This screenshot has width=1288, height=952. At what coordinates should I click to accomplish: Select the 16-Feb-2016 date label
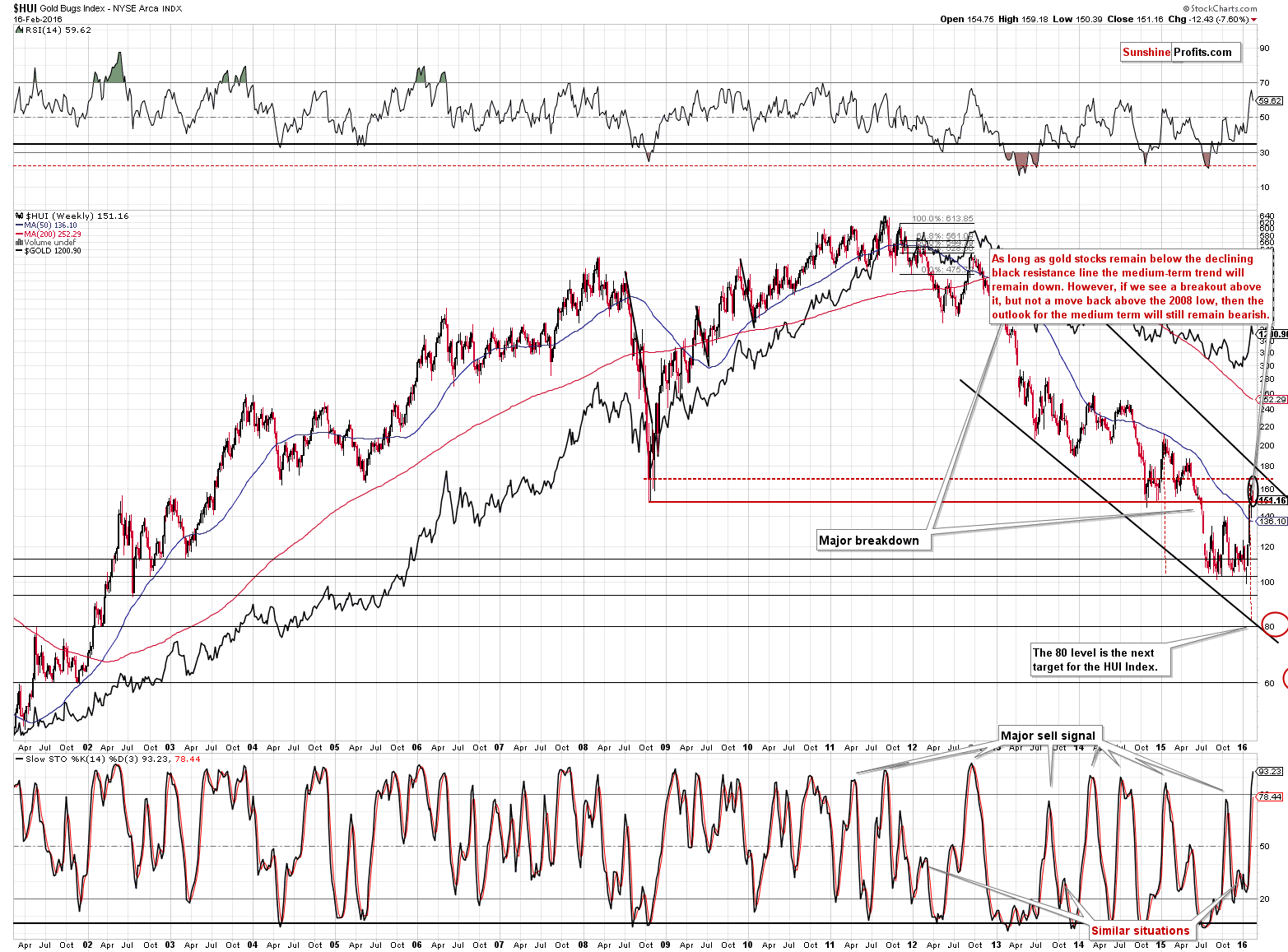point(37,19)
